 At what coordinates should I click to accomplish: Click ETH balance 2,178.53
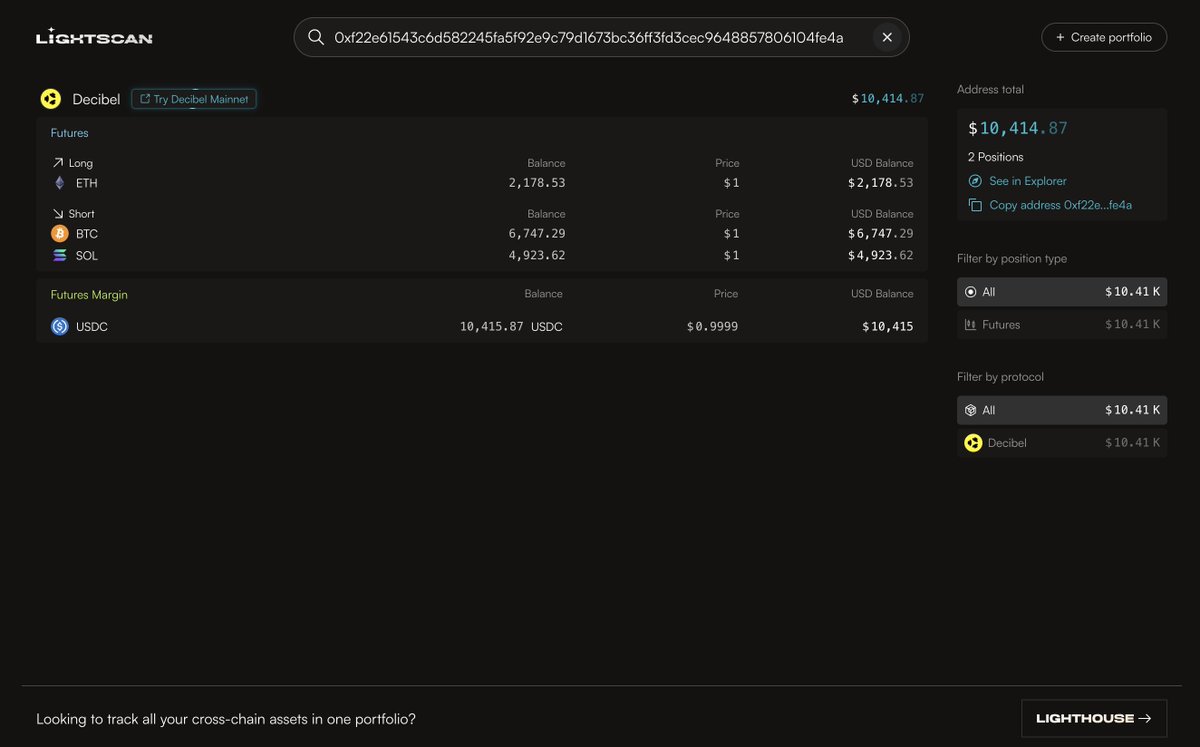coord(537,183)
